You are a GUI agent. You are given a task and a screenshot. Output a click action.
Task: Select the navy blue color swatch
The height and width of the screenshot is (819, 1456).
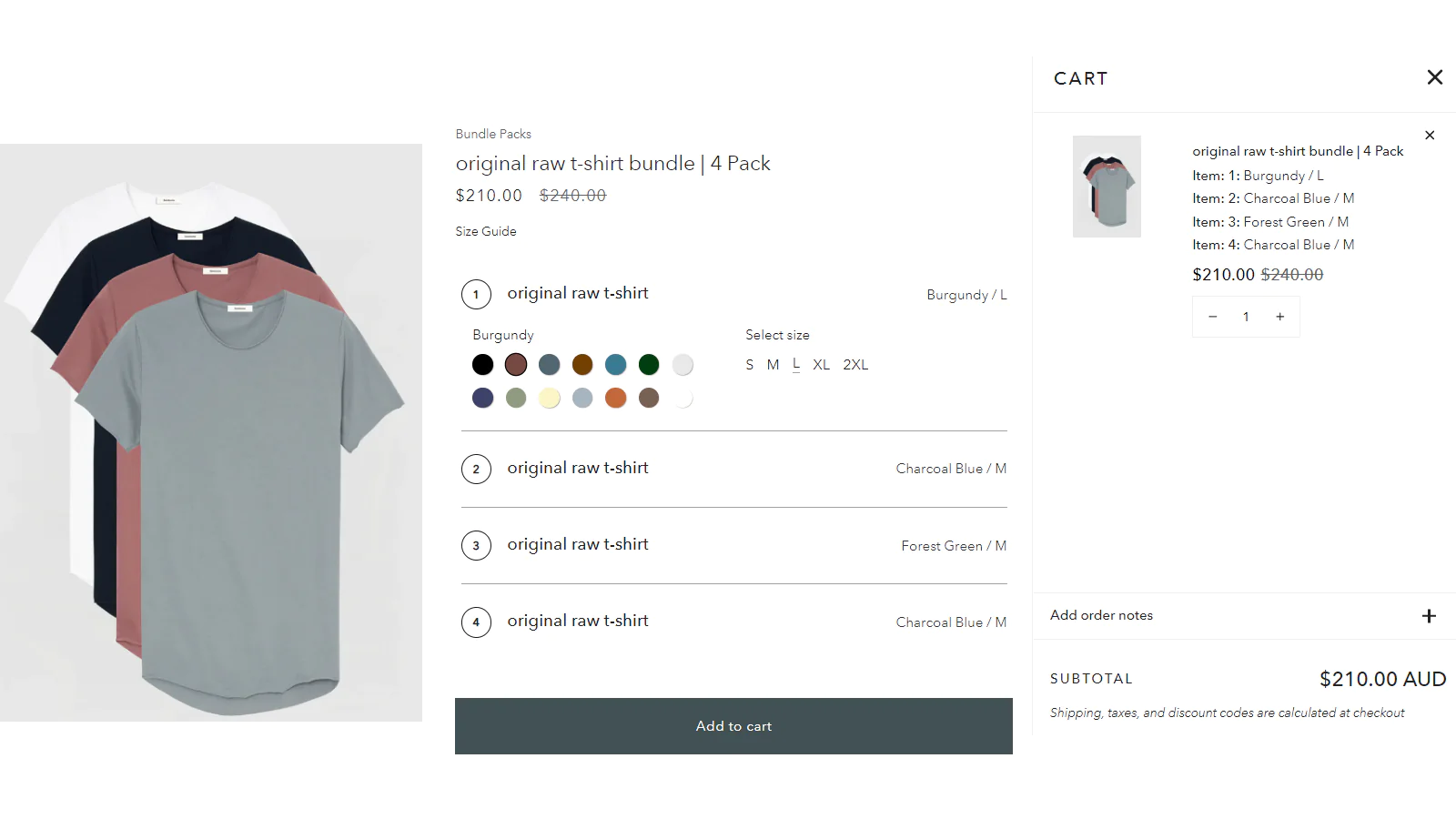point(482,398)
